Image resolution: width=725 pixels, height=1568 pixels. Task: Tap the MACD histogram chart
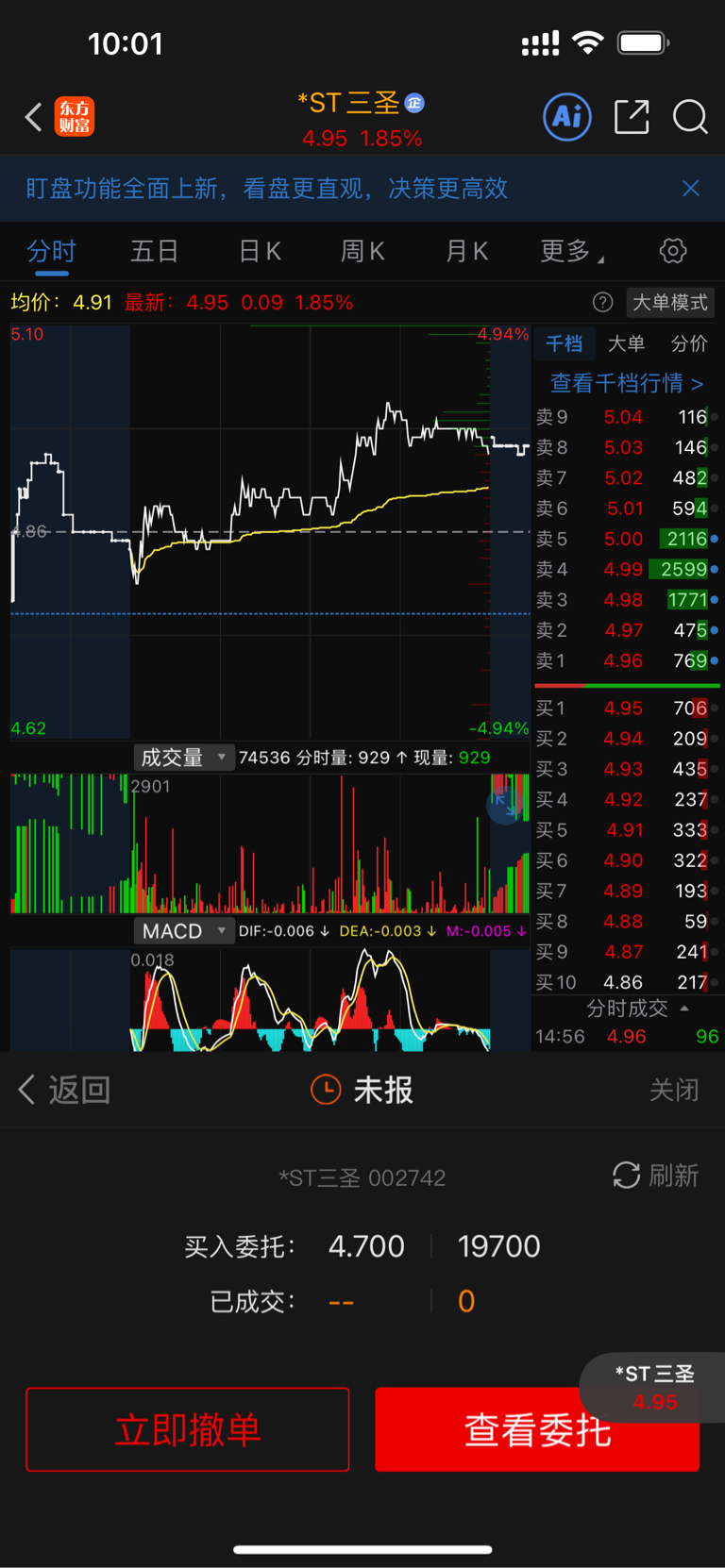270,999
